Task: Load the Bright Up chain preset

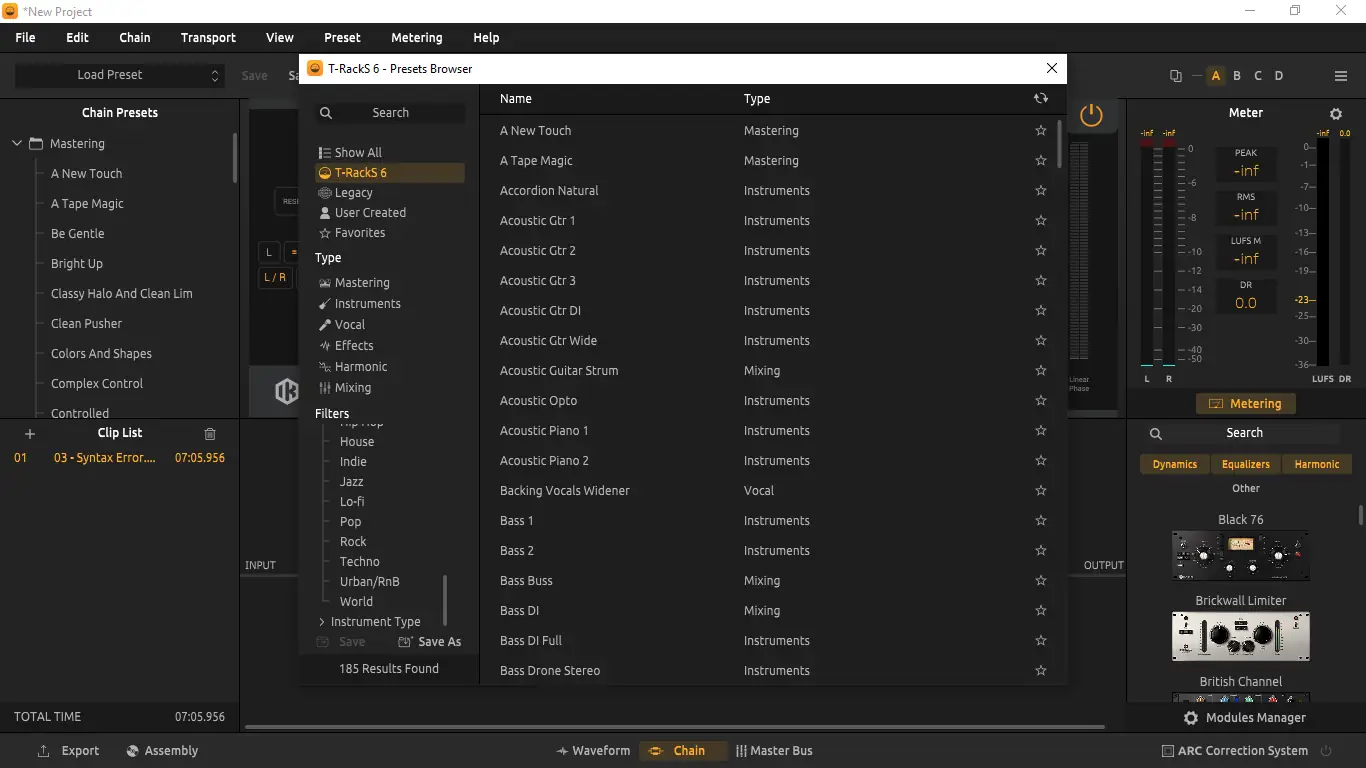Action: (x=77, y=264)
